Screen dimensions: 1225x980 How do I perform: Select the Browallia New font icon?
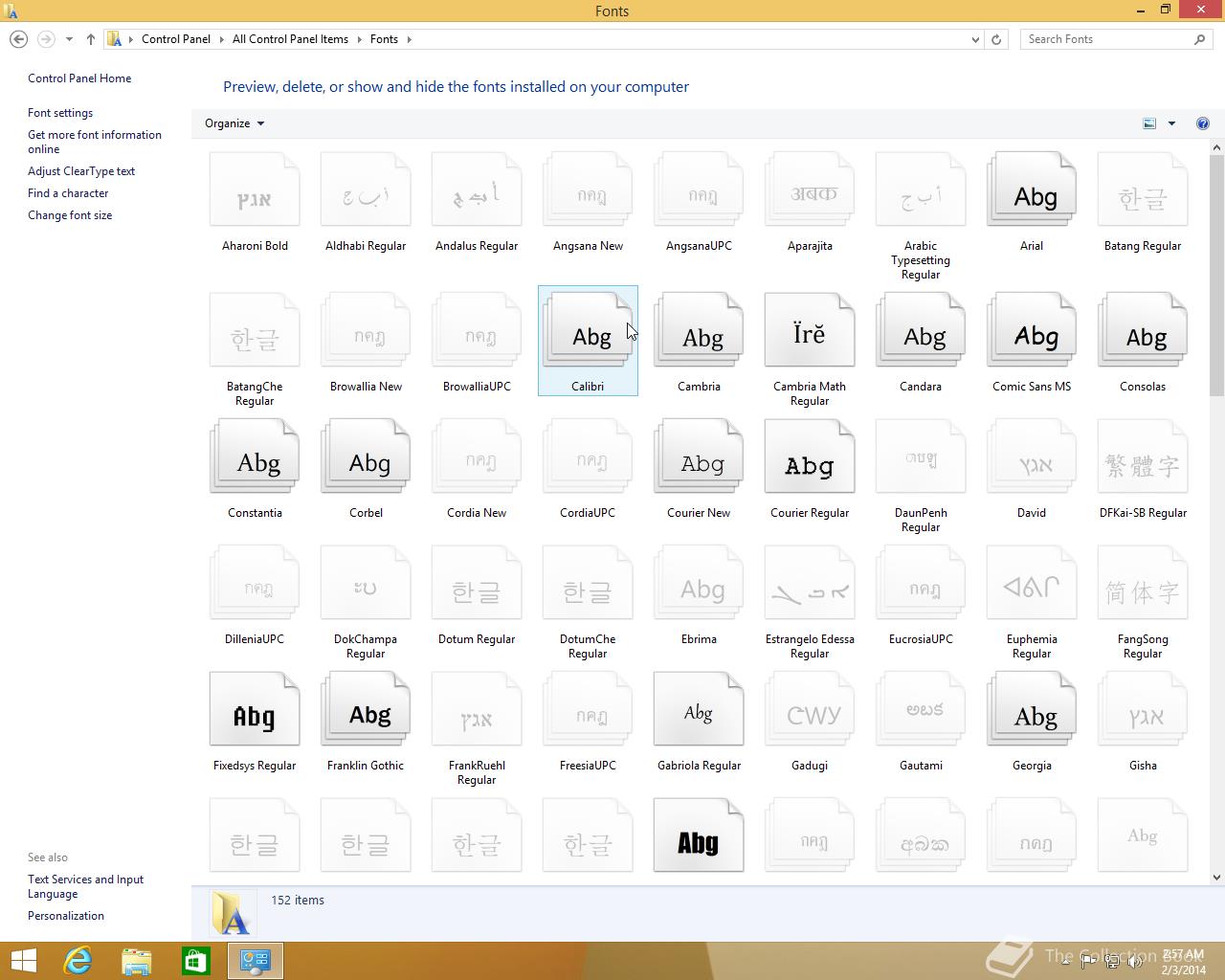(x=366, y=331)
